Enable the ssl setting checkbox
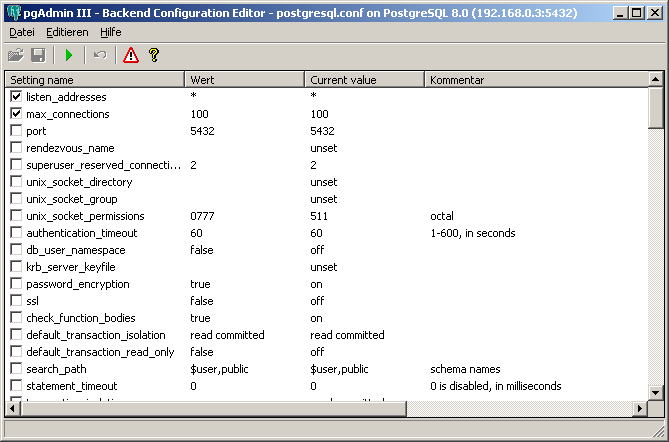The image size is (669, 442). (16, 301)
